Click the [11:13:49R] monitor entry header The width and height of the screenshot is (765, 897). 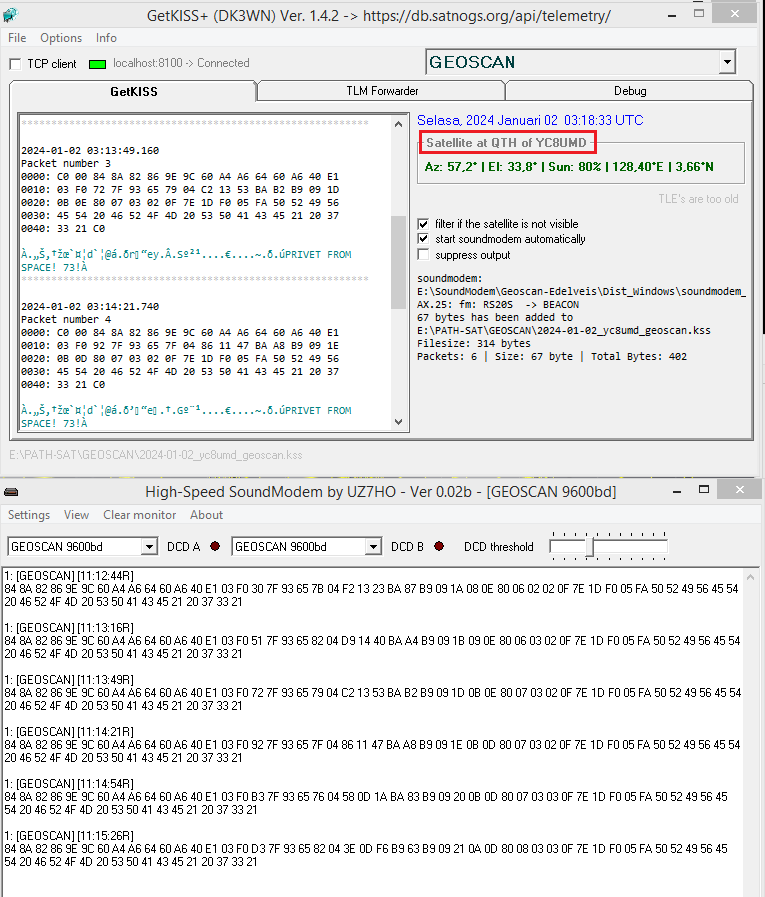click(x=69, y=680)
